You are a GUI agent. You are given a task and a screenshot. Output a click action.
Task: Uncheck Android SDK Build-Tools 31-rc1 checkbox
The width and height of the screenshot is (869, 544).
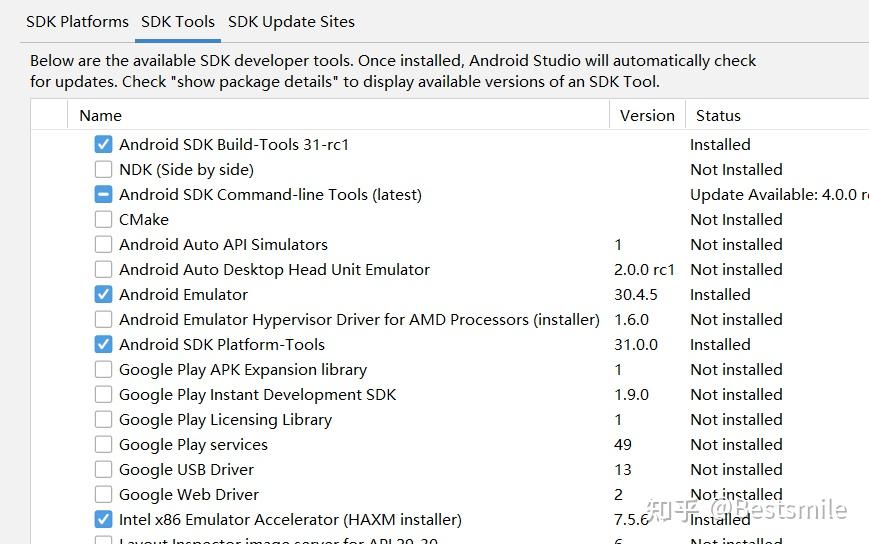pyautogui.click(x=103, y=145)
